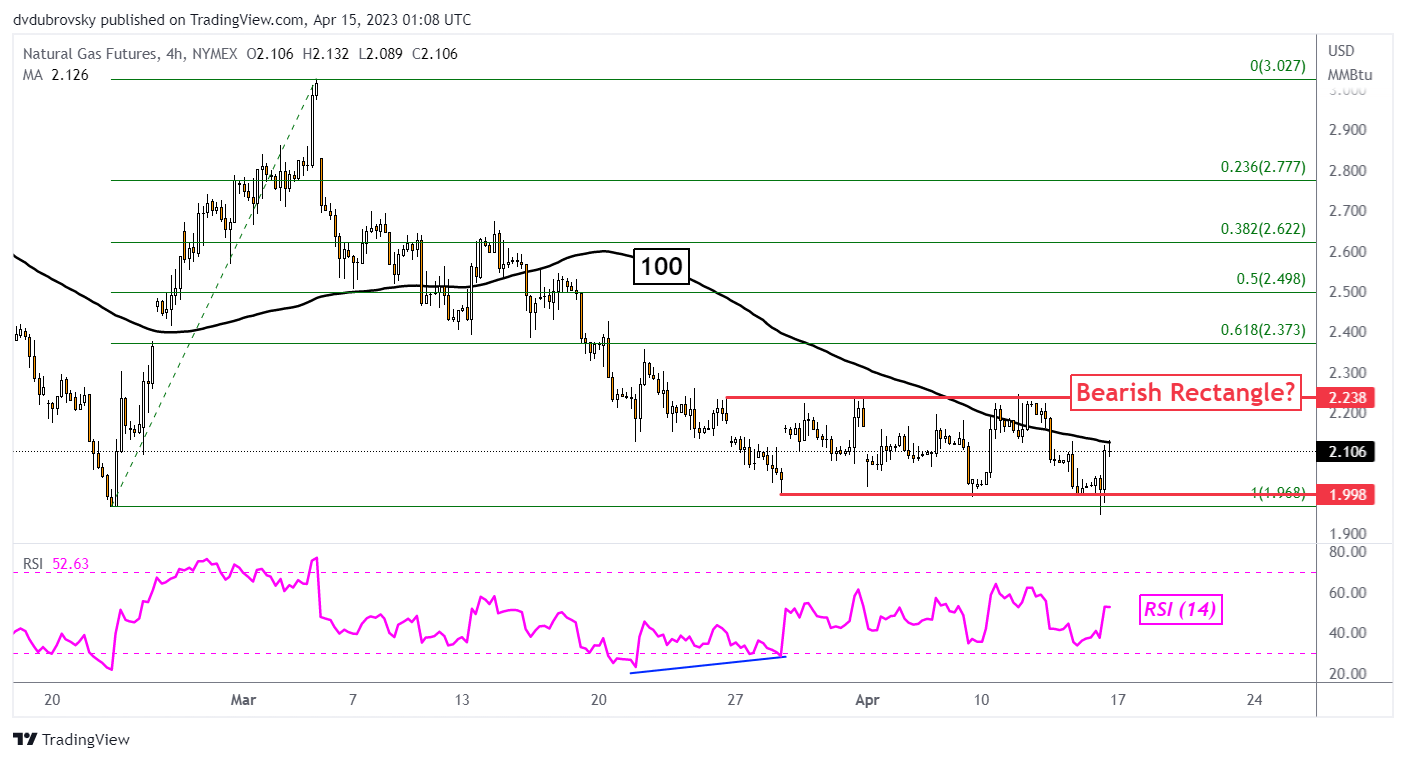This screenshot has width=1406, height=761.
Task: Click the 2.500 price axis tick
Action: (x=1349, y=292)
